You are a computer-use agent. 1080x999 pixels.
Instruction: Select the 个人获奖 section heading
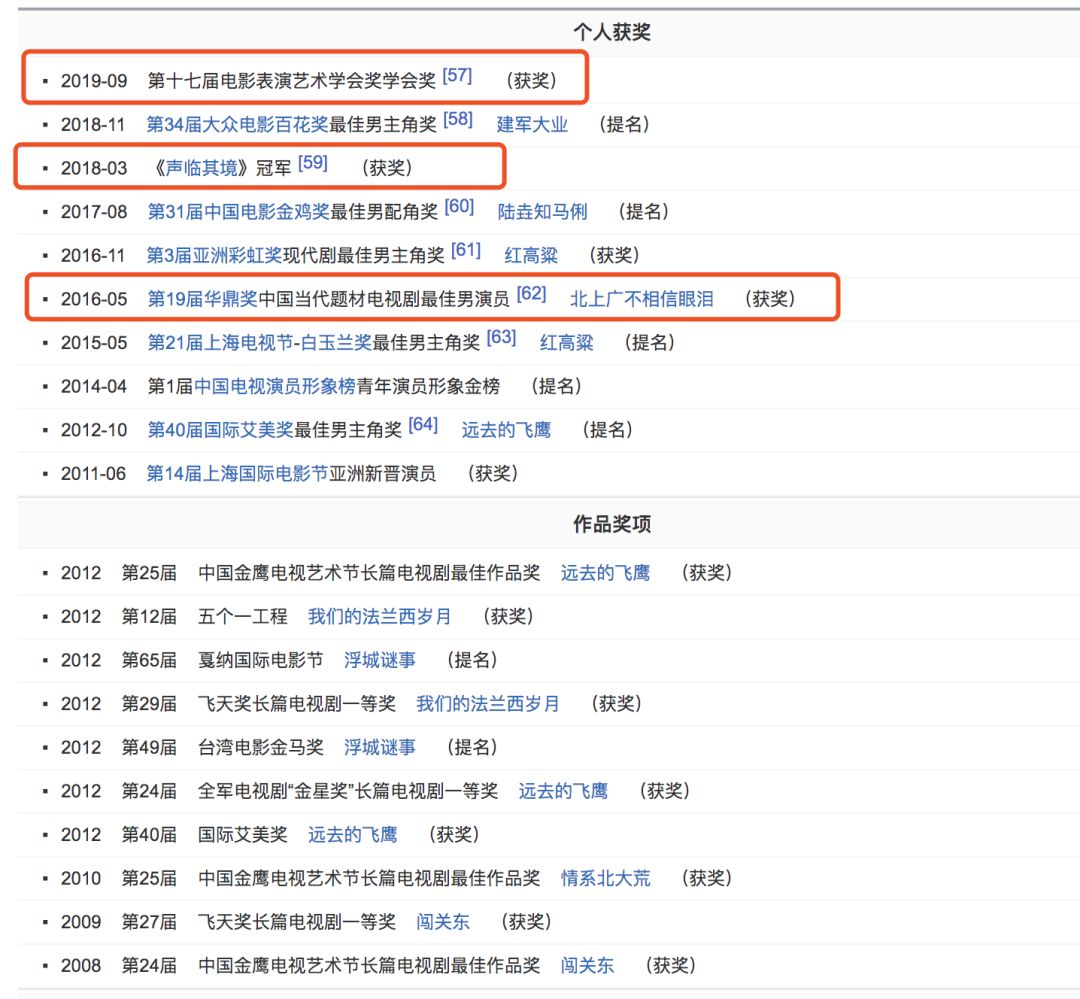pos(612,32)
